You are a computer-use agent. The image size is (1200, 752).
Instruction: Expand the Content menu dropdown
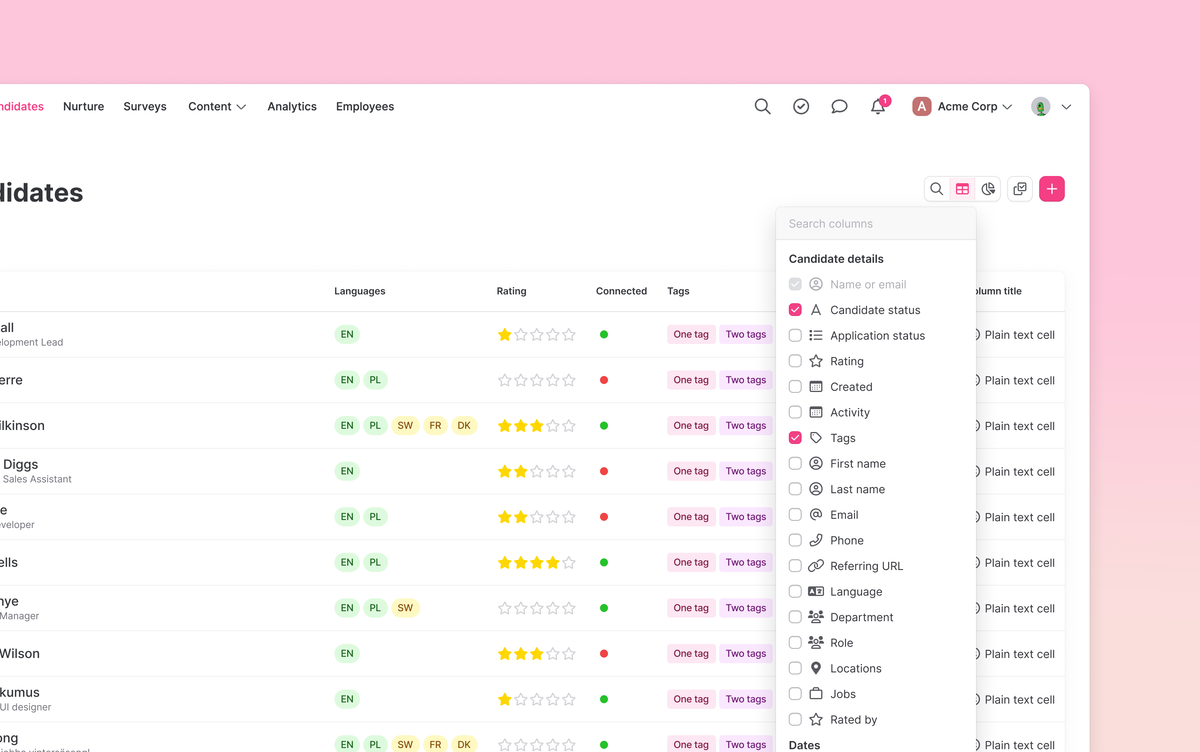click(216, 106)
